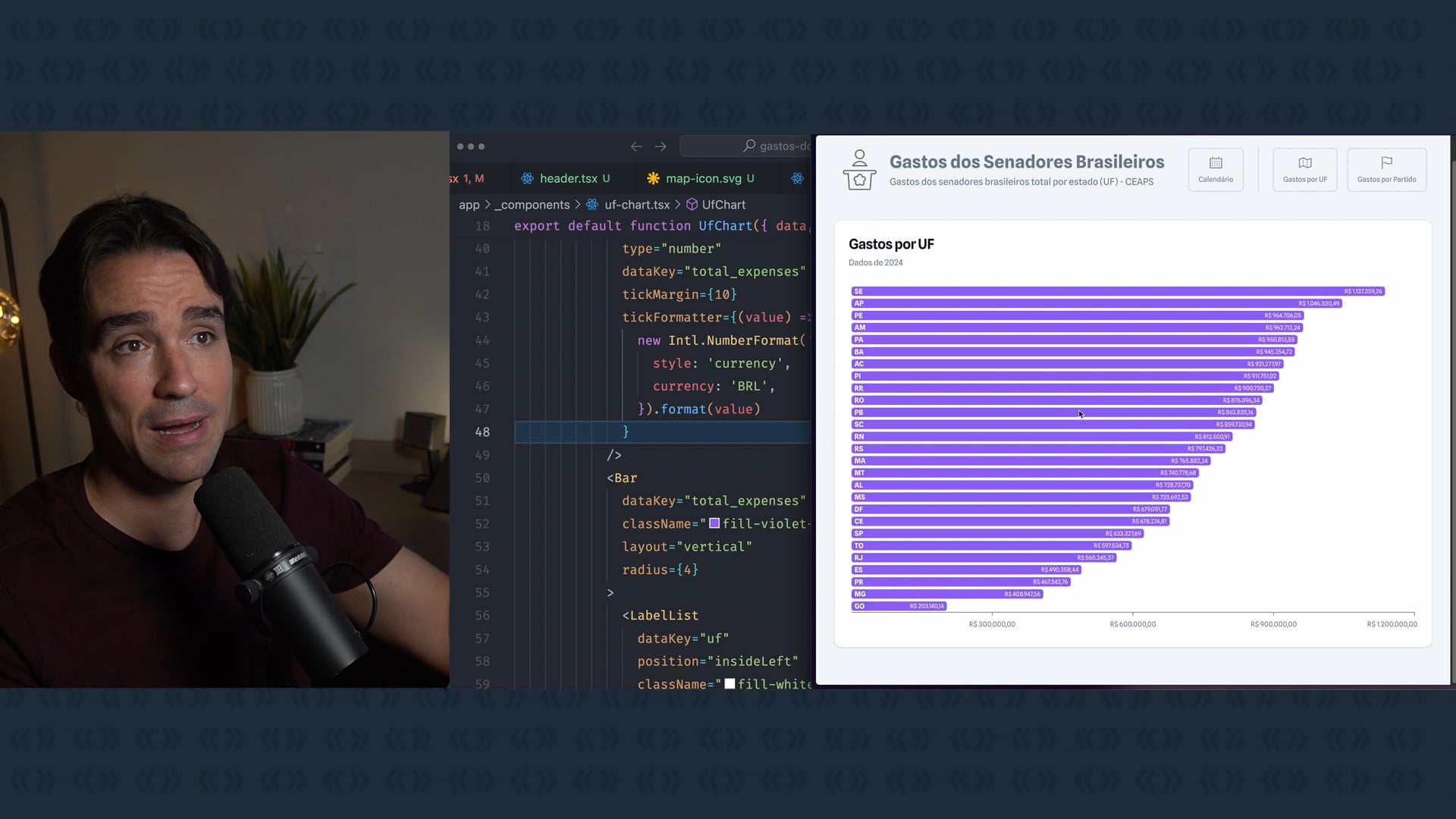Image resolution: width=1456 pixels, height=819 pixels.
Task: Click the Gastos dos Senadores Brasileiros title
Action: pyautogui.click(x=1026, y=162)
